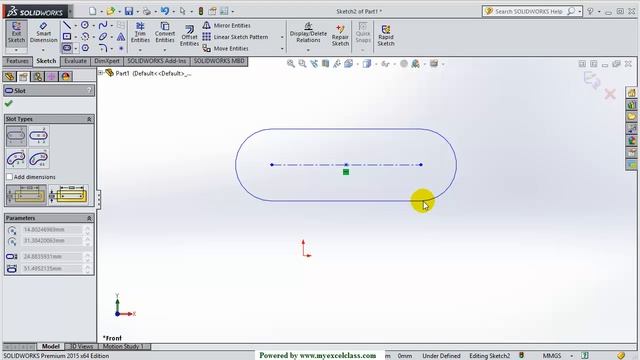Click Zoom to Area in view toolbar
Screen dimensions: 640x360
point(302,64)
